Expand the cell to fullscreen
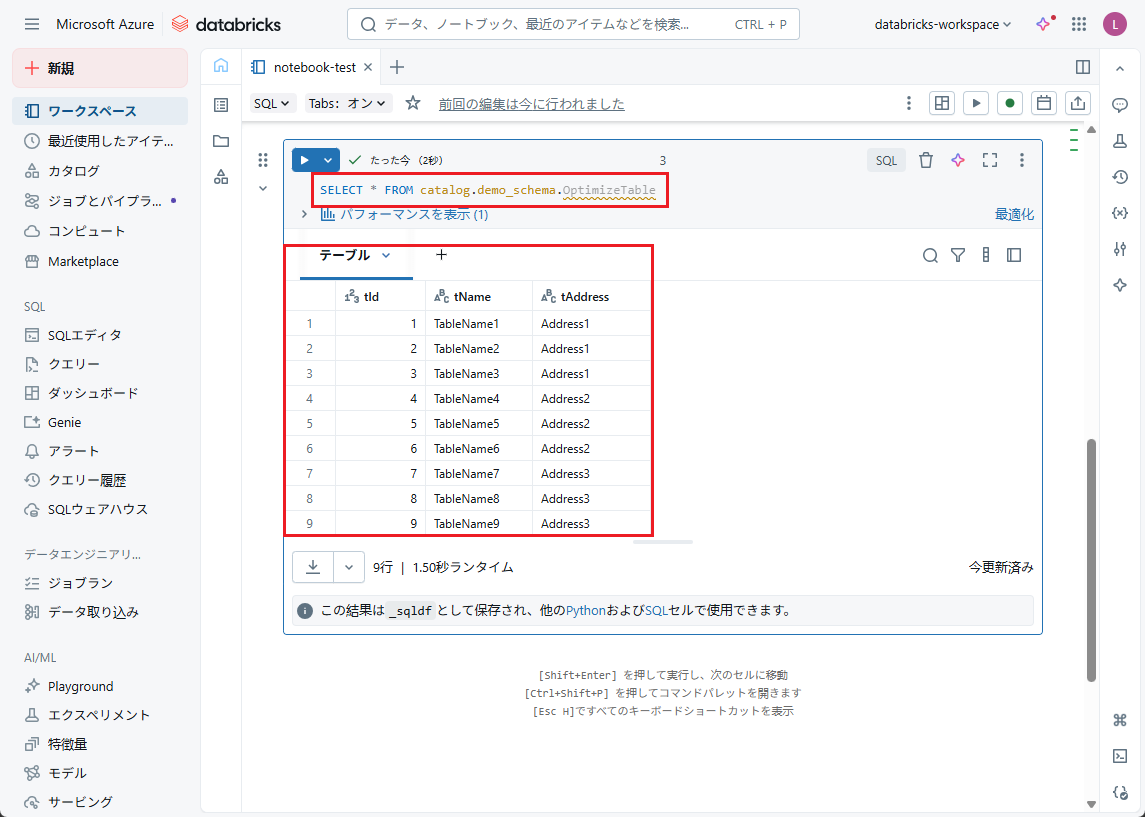Image resolution: width=1145 pixels, height=817 pixels. pos(990,160)
